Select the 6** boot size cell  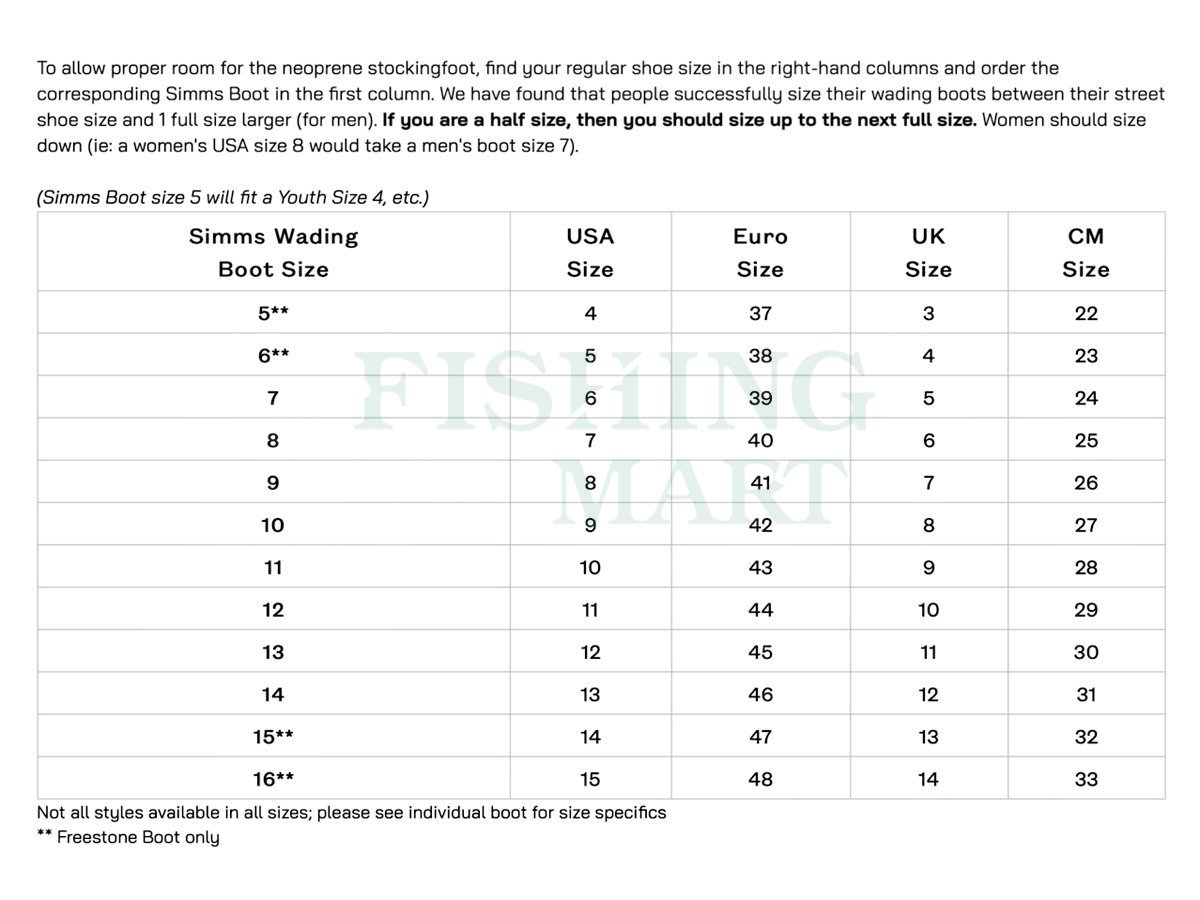(x=273, y=356)
